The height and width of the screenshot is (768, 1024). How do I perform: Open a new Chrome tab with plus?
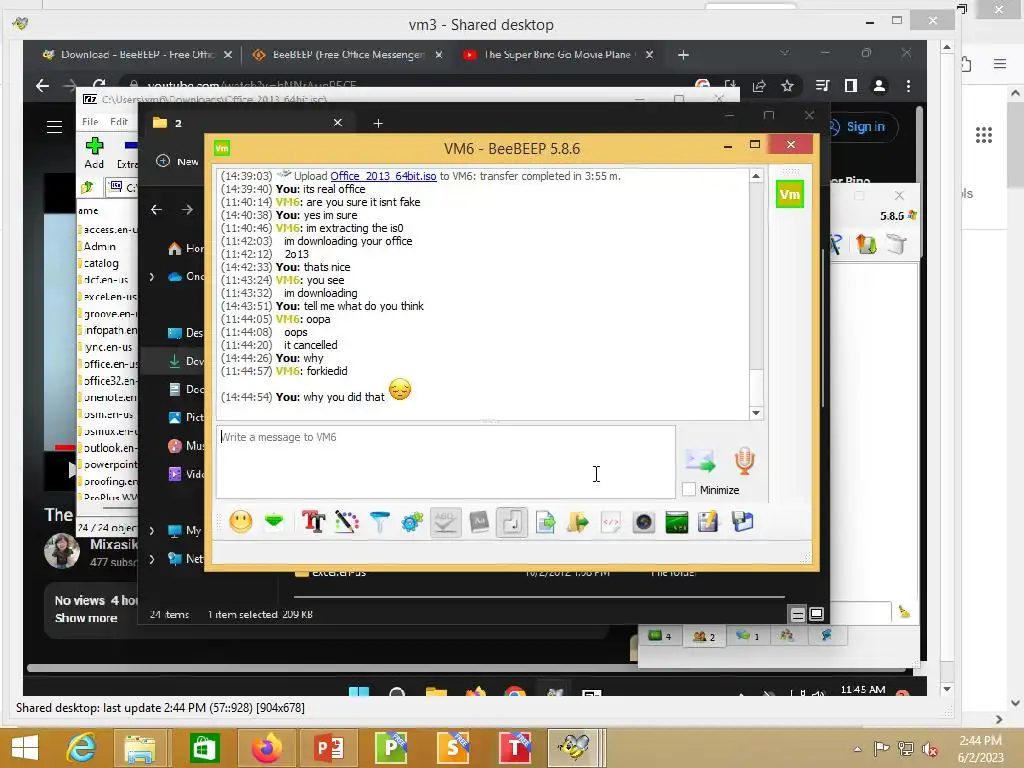[x=683, y=55]
